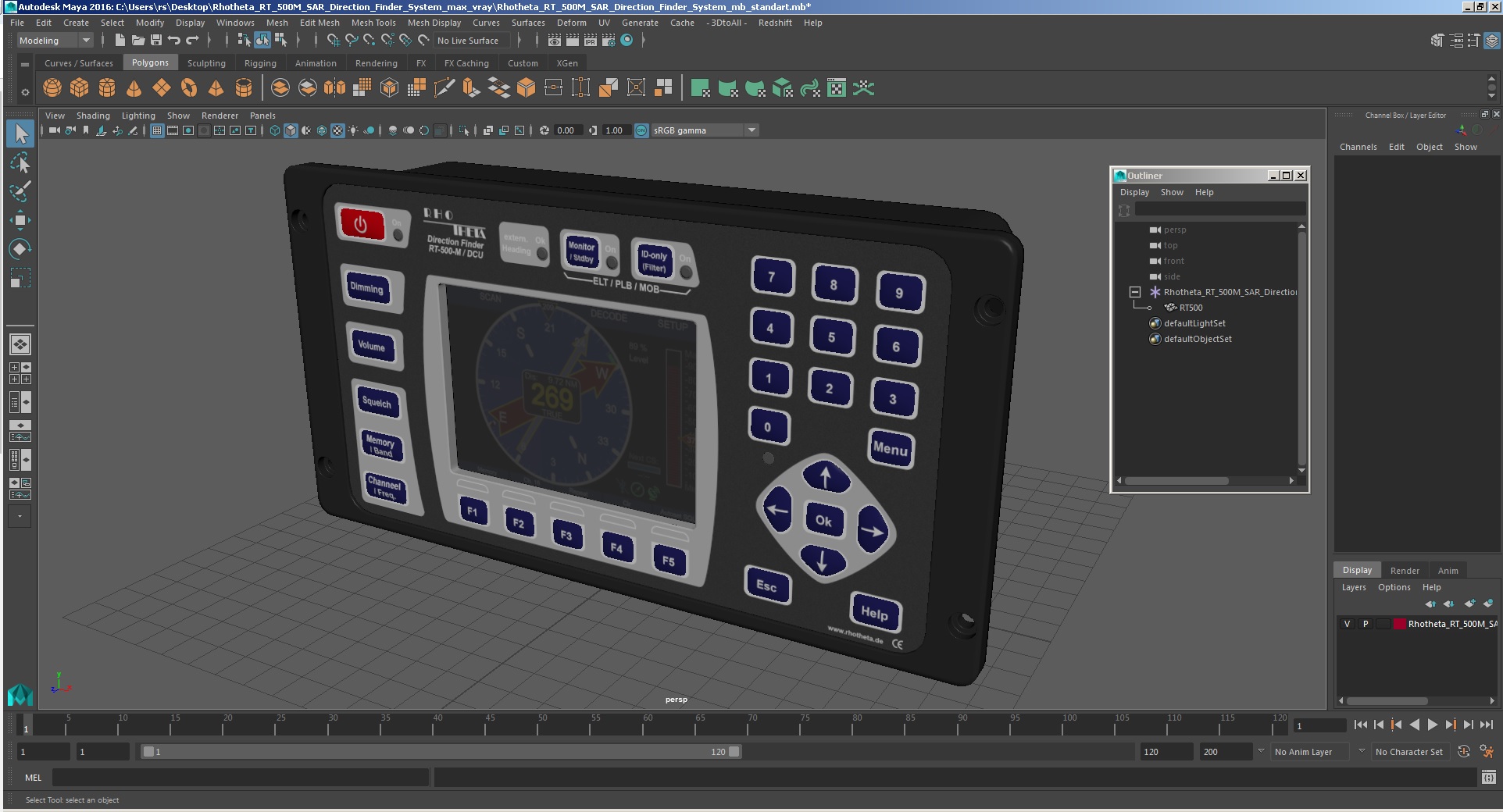The height and width of the screenshot is (812, 1503).
Task: Create a polygon plane from shelf
Action: tap(162, 88)
